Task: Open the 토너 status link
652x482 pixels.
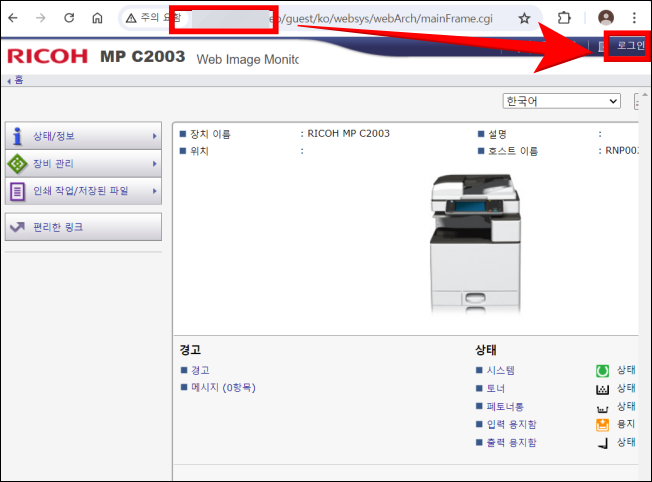Action: (496, 388)
